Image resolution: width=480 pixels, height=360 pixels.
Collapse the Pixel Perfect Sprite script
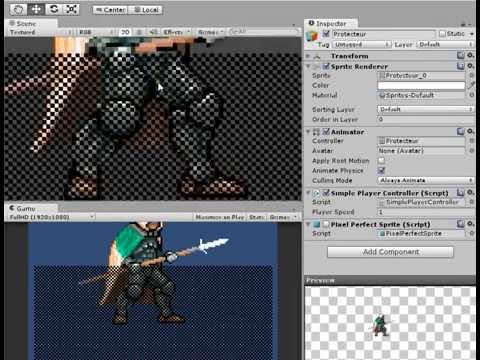(308, 224)
